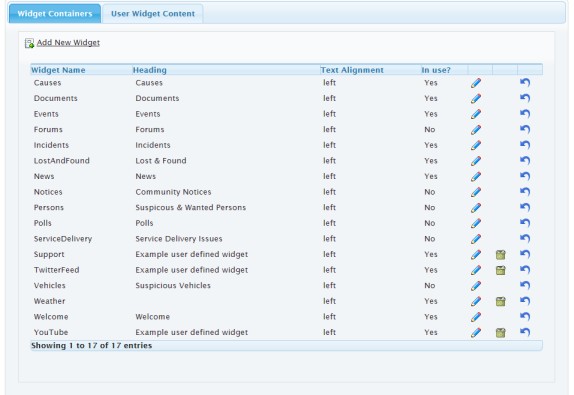Image resolution: width=574 pixels, height=395 pixels.
Task: Edit the Forums widget via pencil icon
Action: click(x=476, y=130)
